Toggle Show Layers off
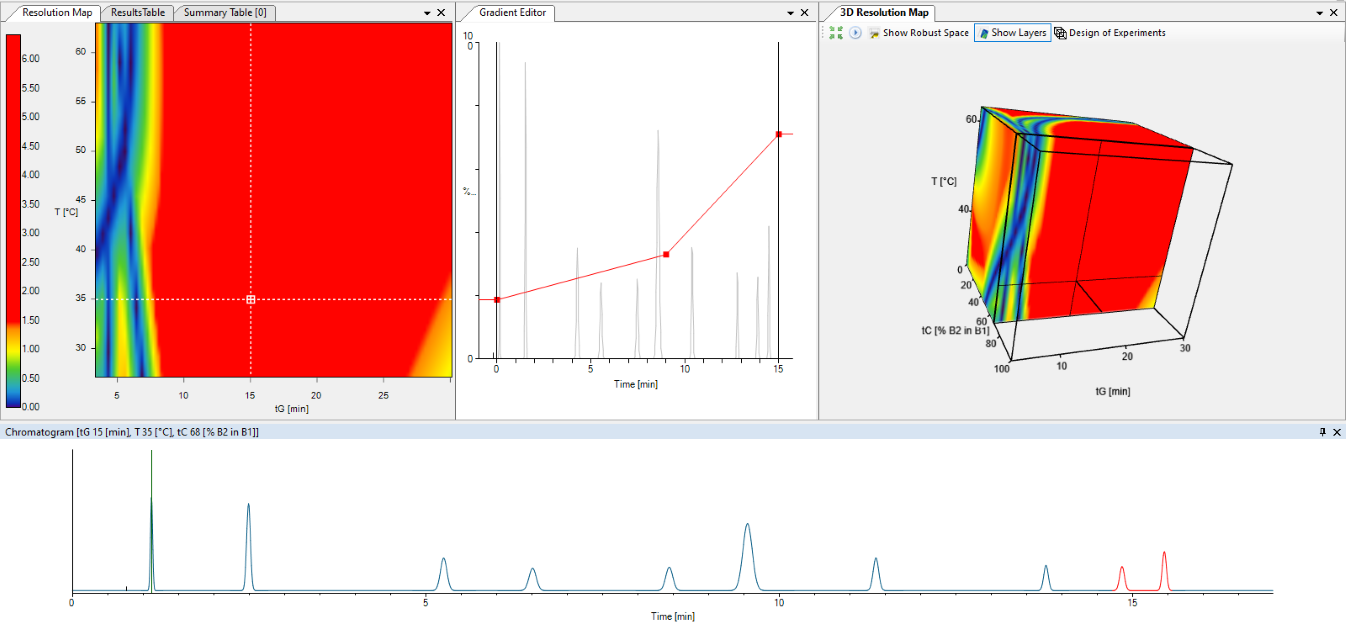The height and width of the screenshot is (630, 1346). pos(1011,32)
